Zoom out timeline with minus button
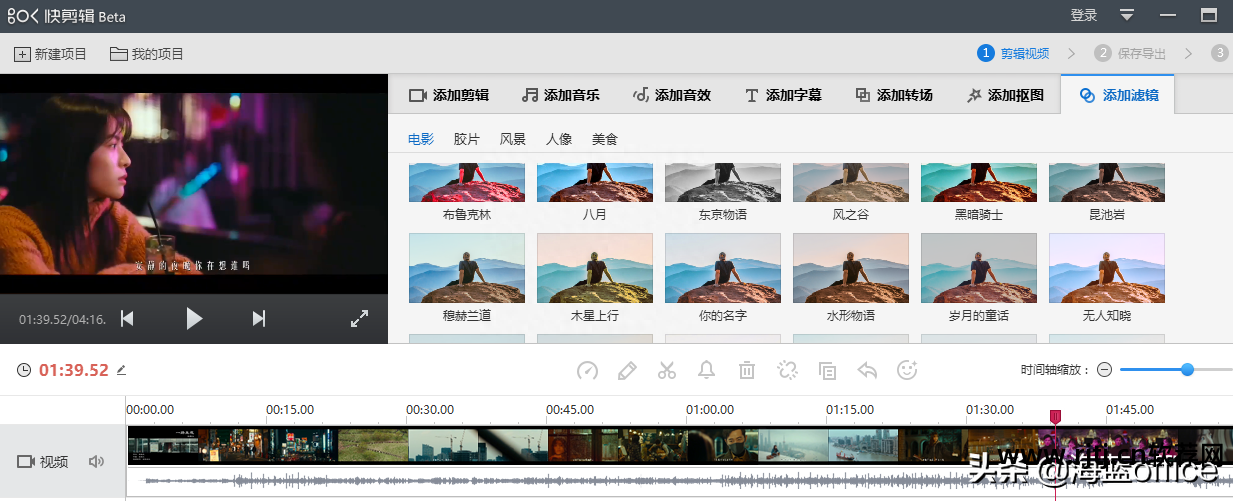The height and width of the screenshot is (501, 1233). click(1104, 370)
